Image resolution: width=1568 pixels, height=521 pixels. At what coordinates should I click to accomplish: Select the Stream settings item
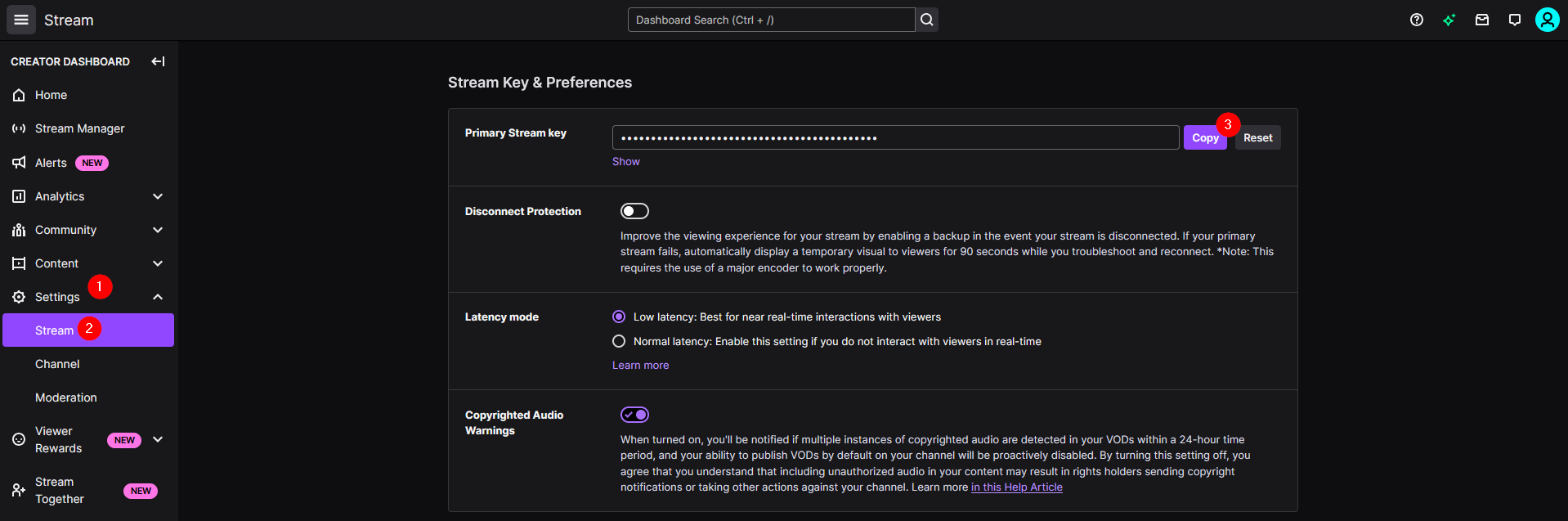point(88,330)
